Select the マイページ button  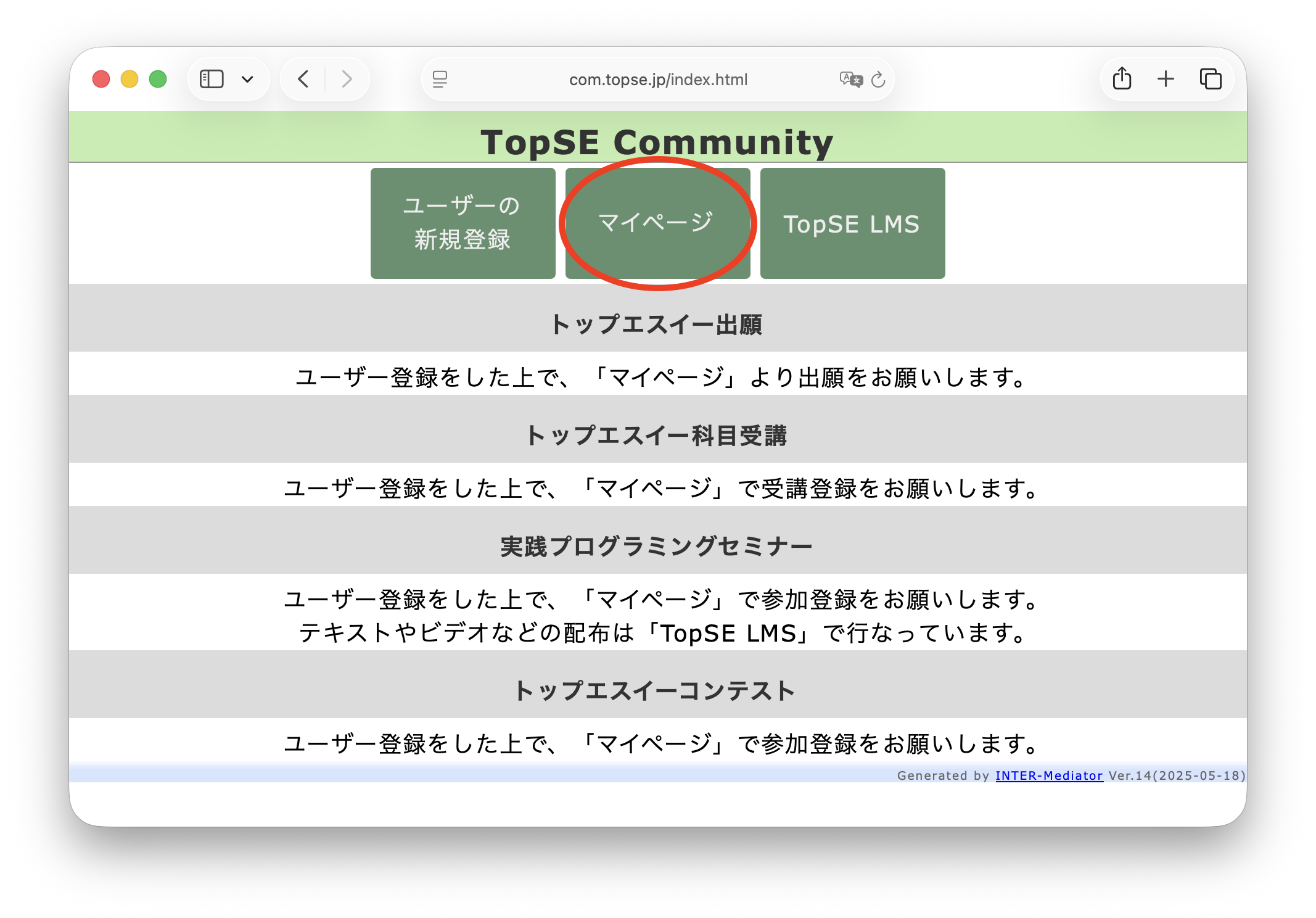[657, 223]
